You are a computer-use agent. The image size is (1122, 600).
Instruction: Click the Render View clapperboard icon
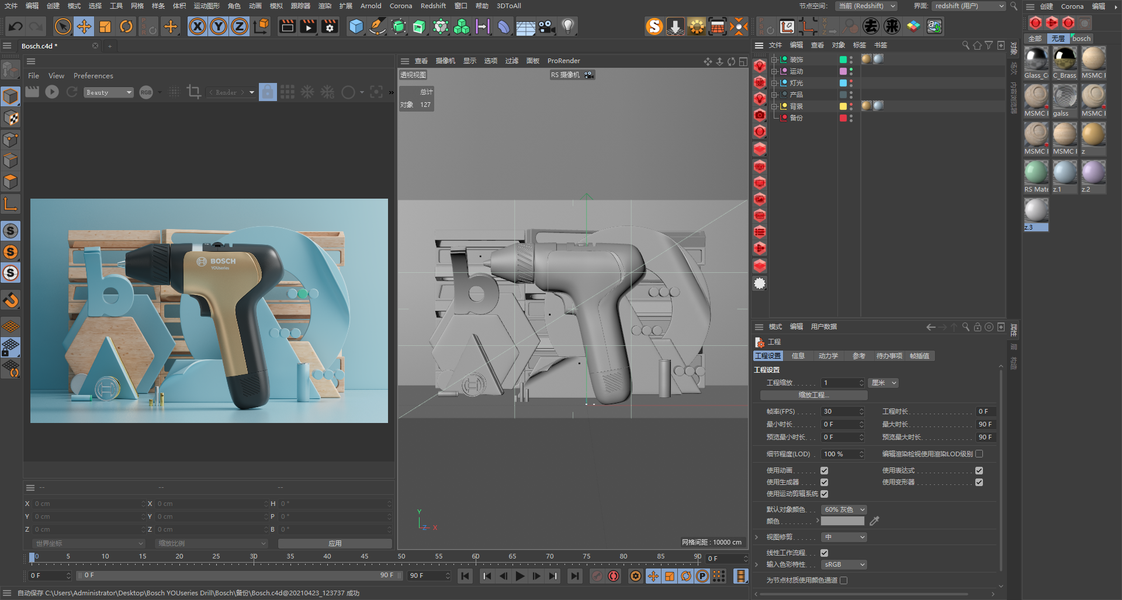tap(287, 26)
